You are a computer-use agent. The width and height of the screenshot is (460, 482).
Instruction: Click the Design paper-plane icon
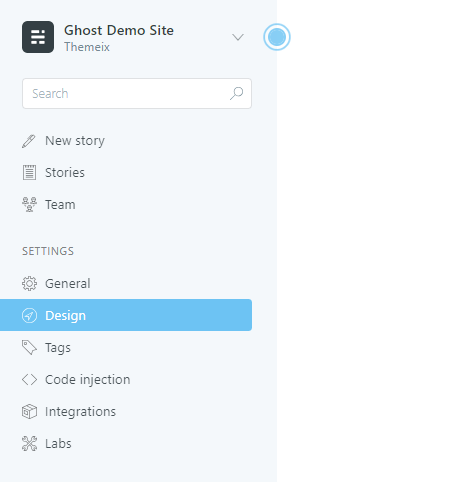coord(29,315)
